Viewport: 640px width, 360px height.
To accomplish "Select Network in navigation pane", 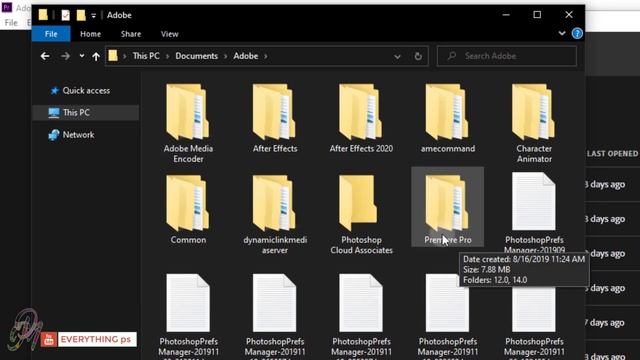I will [x=71, y=135].
